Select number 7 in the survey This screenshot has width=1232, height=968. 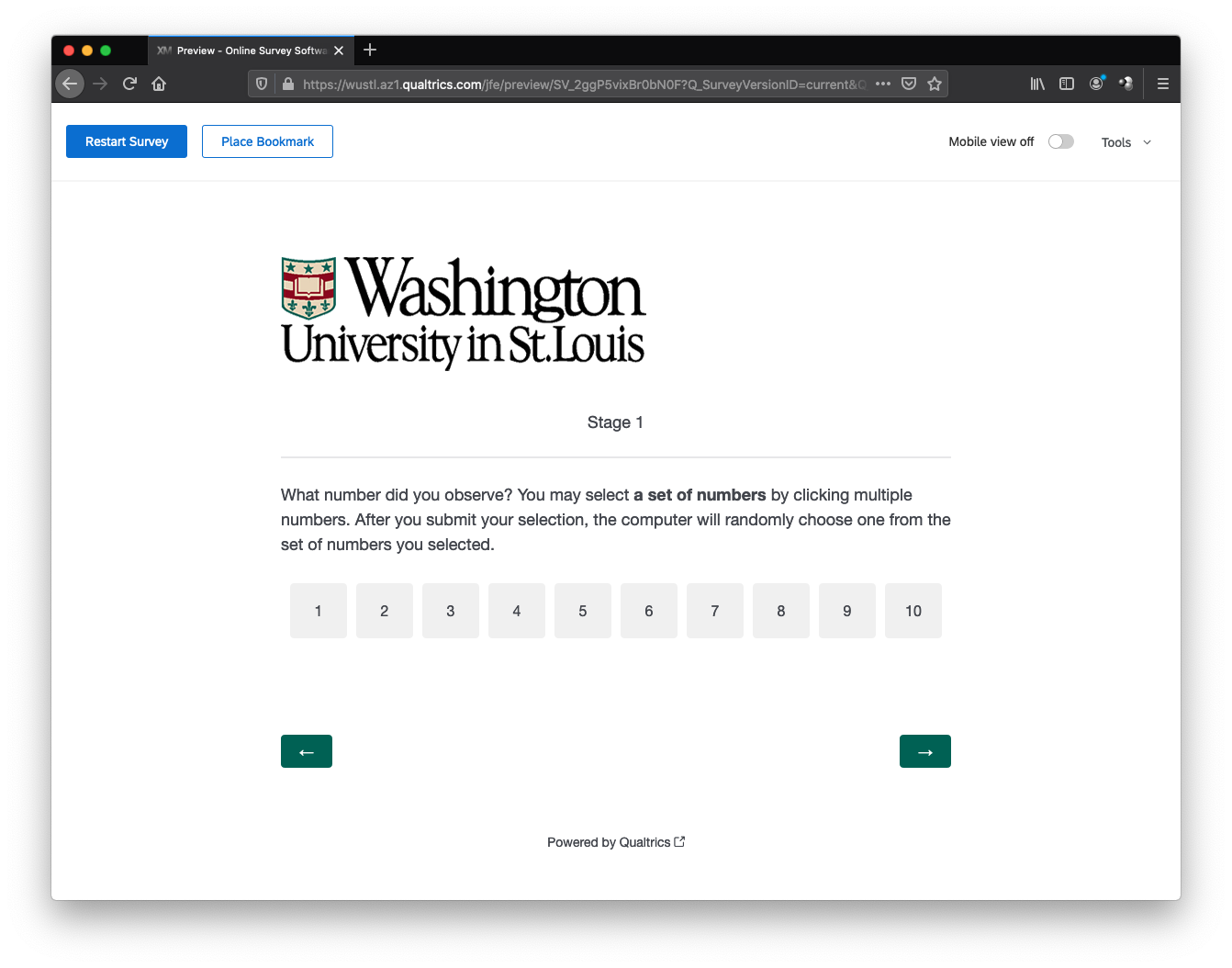pos(715,611)
